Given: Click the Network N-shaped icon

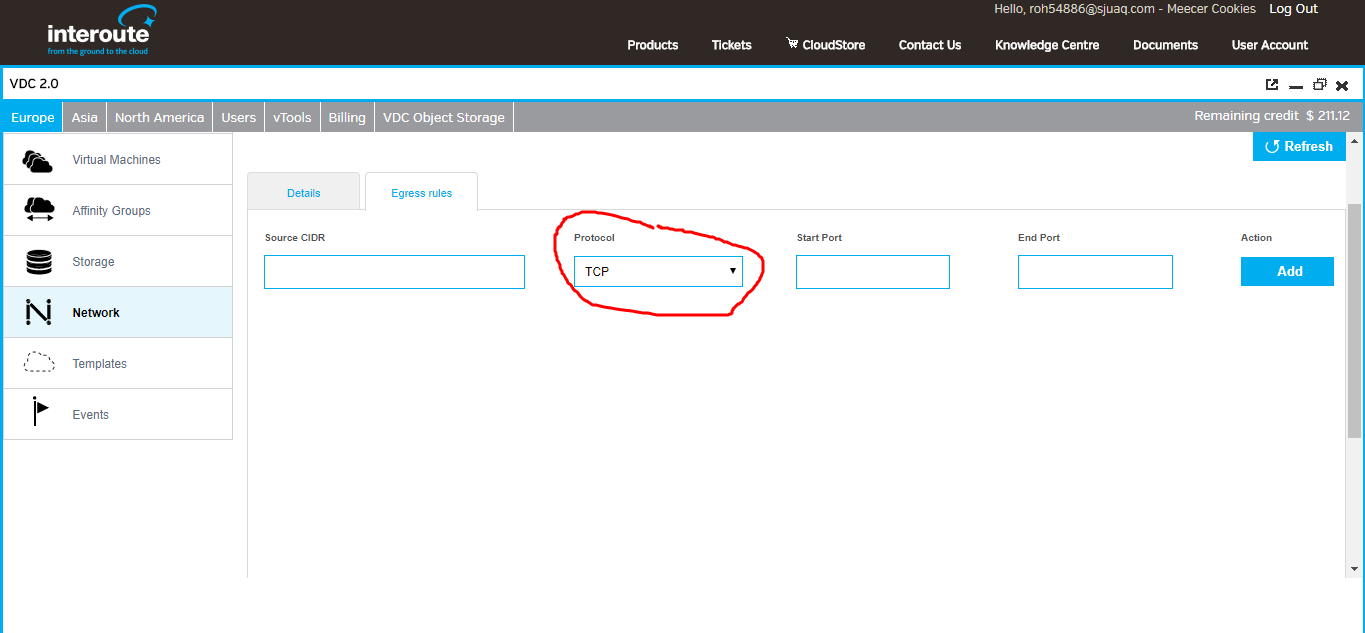Looking at the screenshot, I should click(x=38, y=313).
